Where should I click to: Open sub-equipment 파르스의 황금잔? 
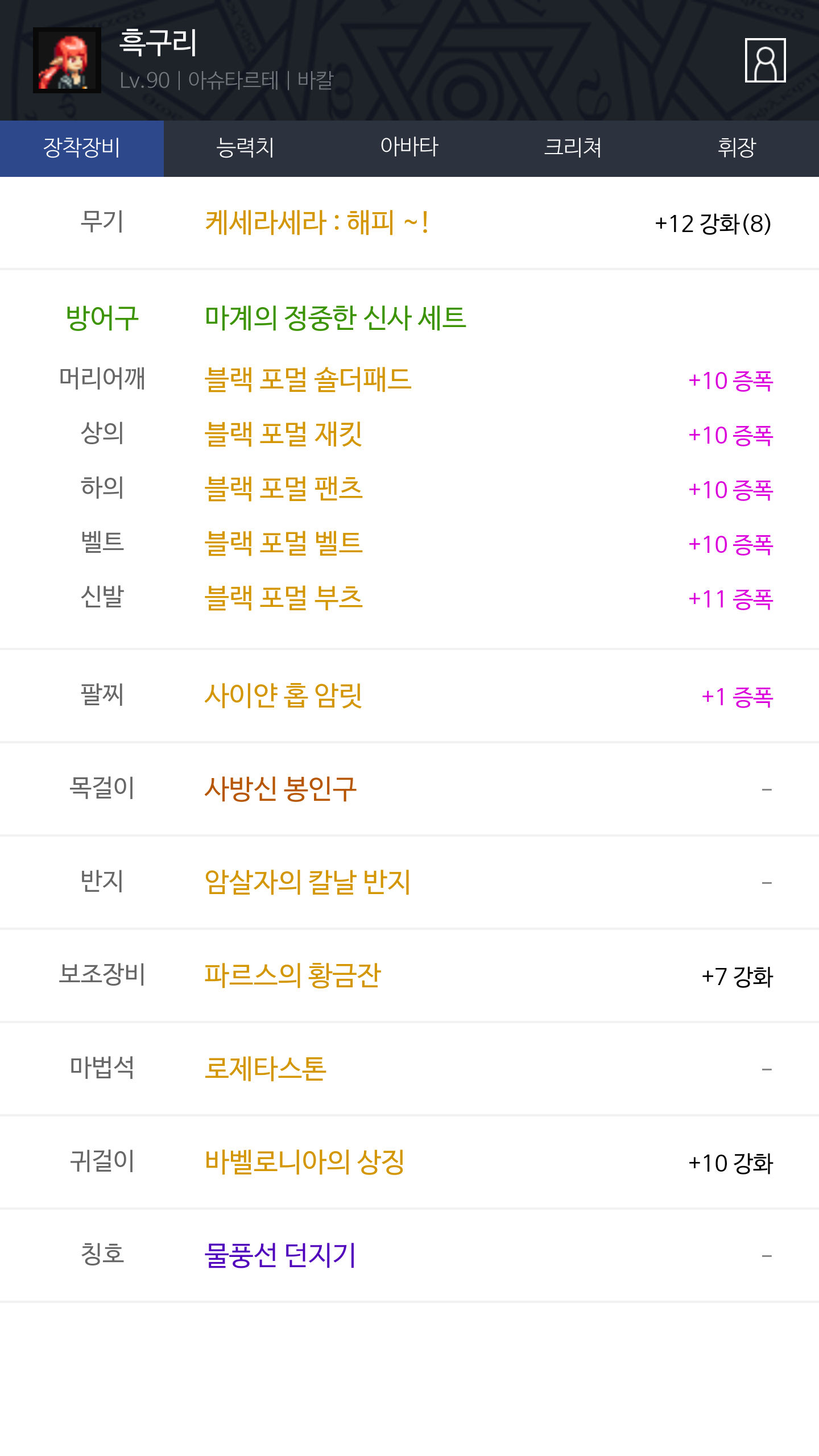pyautogui.click(x=292, y=975)
